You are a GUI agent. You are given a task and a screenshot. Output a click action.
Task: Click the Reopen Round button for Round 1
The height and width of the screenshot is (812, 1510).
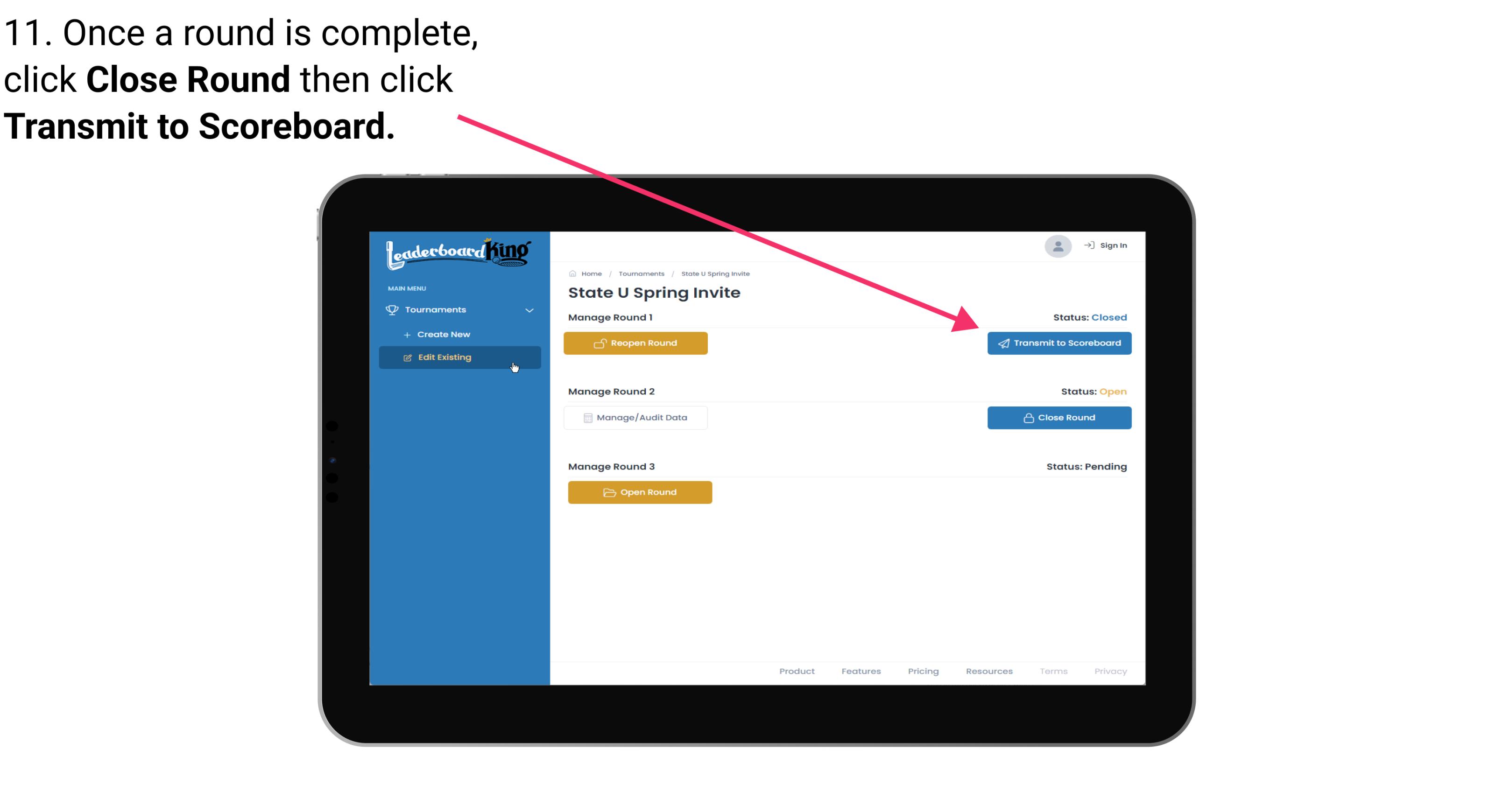pos(637,342)
